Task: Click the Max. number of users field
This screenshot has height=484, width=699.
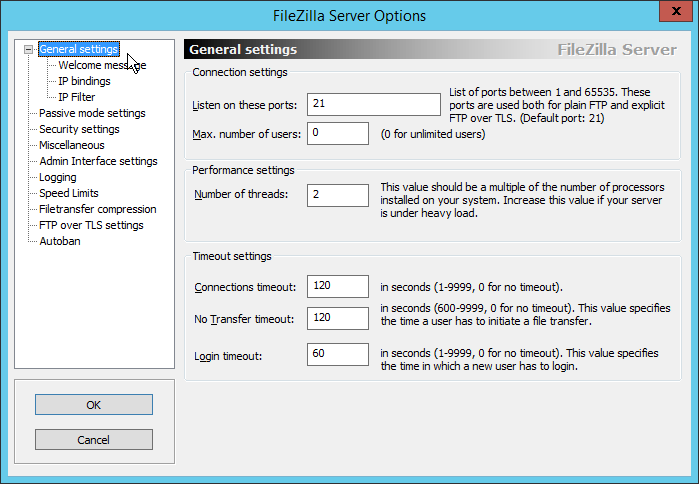Action: pos(338,133)
